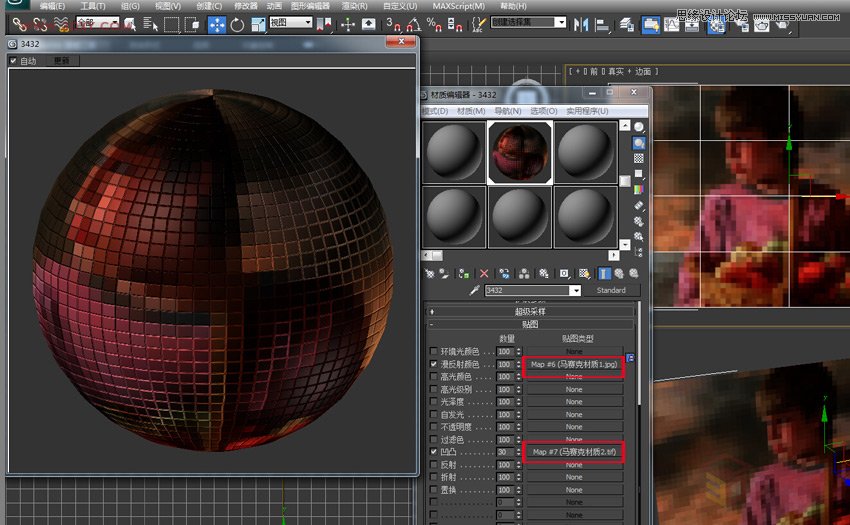Open 实用程序(U) menu in material editor
This screenshot has width=850, height=525.
587,111
